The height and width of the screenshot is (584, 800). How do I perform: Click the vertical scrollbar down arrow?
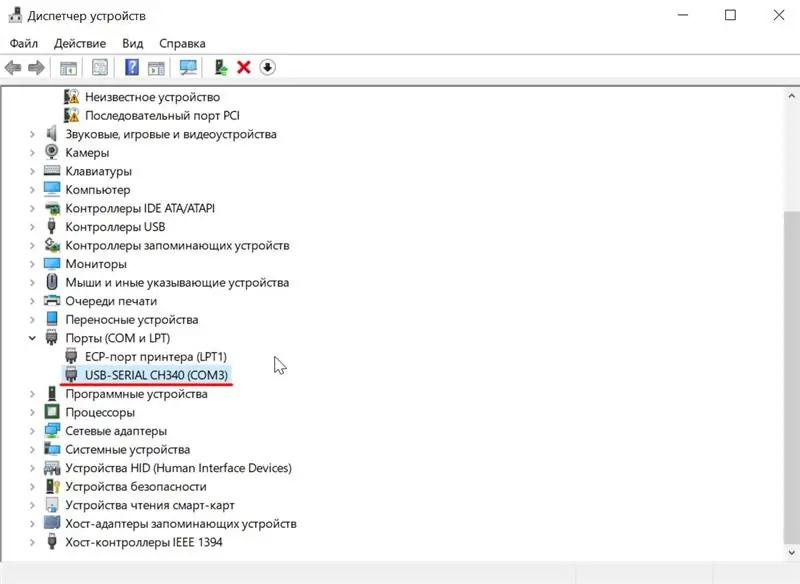click(x=791, y=552)
